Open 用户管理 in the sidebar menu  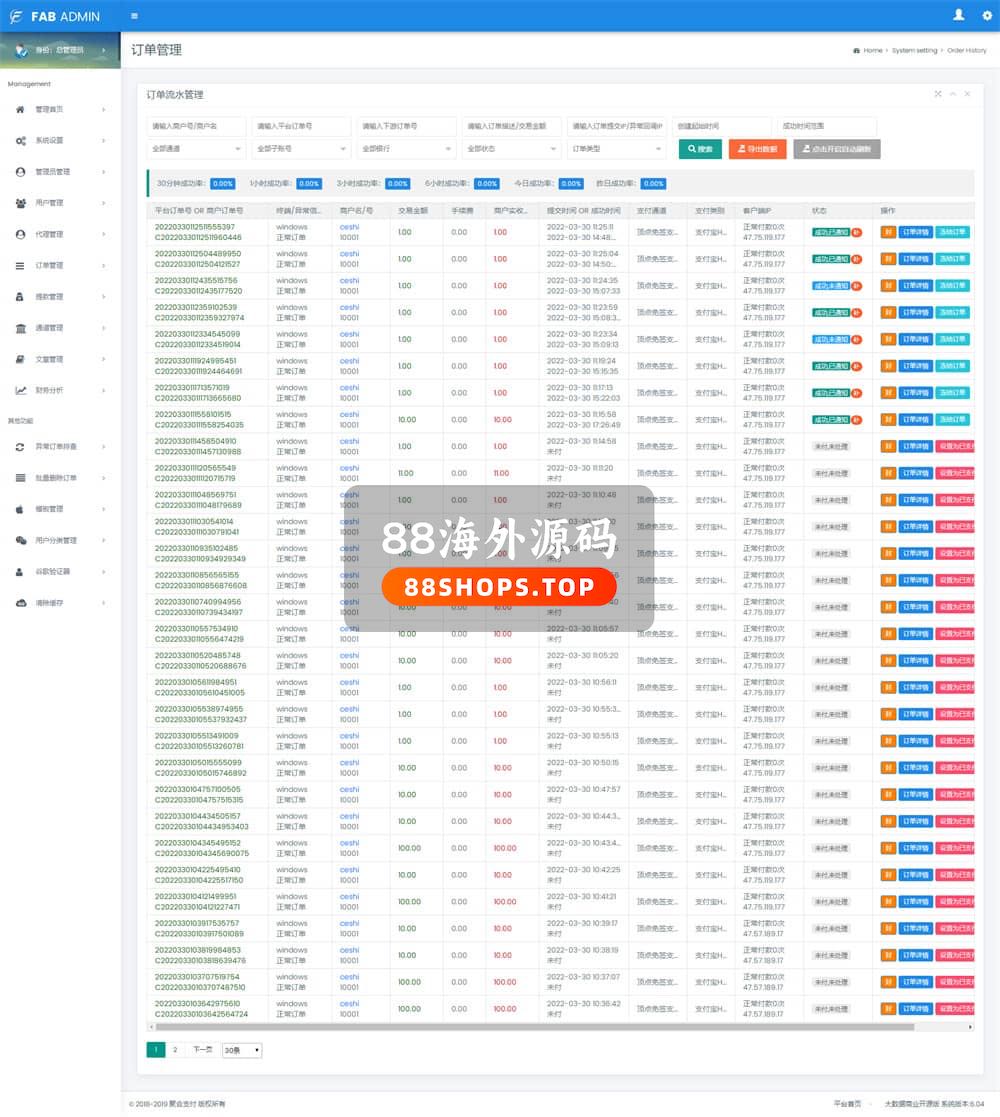click(49, 203)
